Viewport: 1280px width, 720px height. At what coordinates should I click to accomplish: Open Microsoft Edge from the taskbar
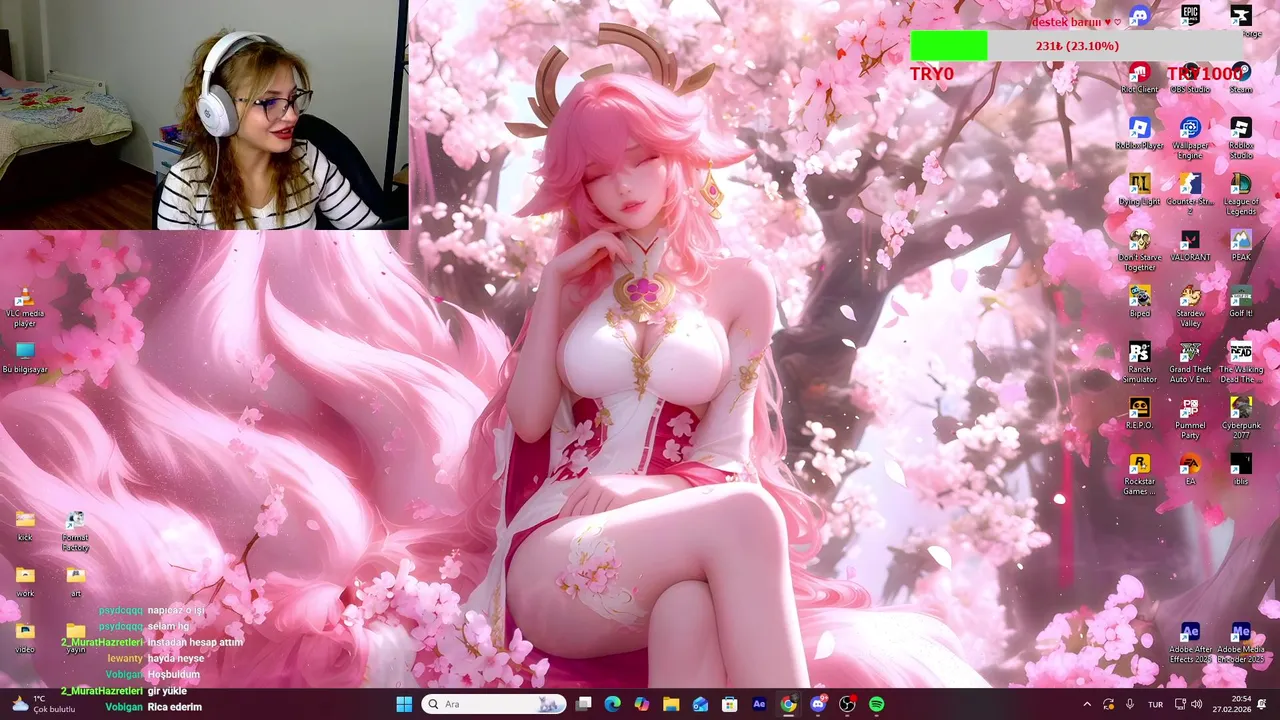coord(613,704)
